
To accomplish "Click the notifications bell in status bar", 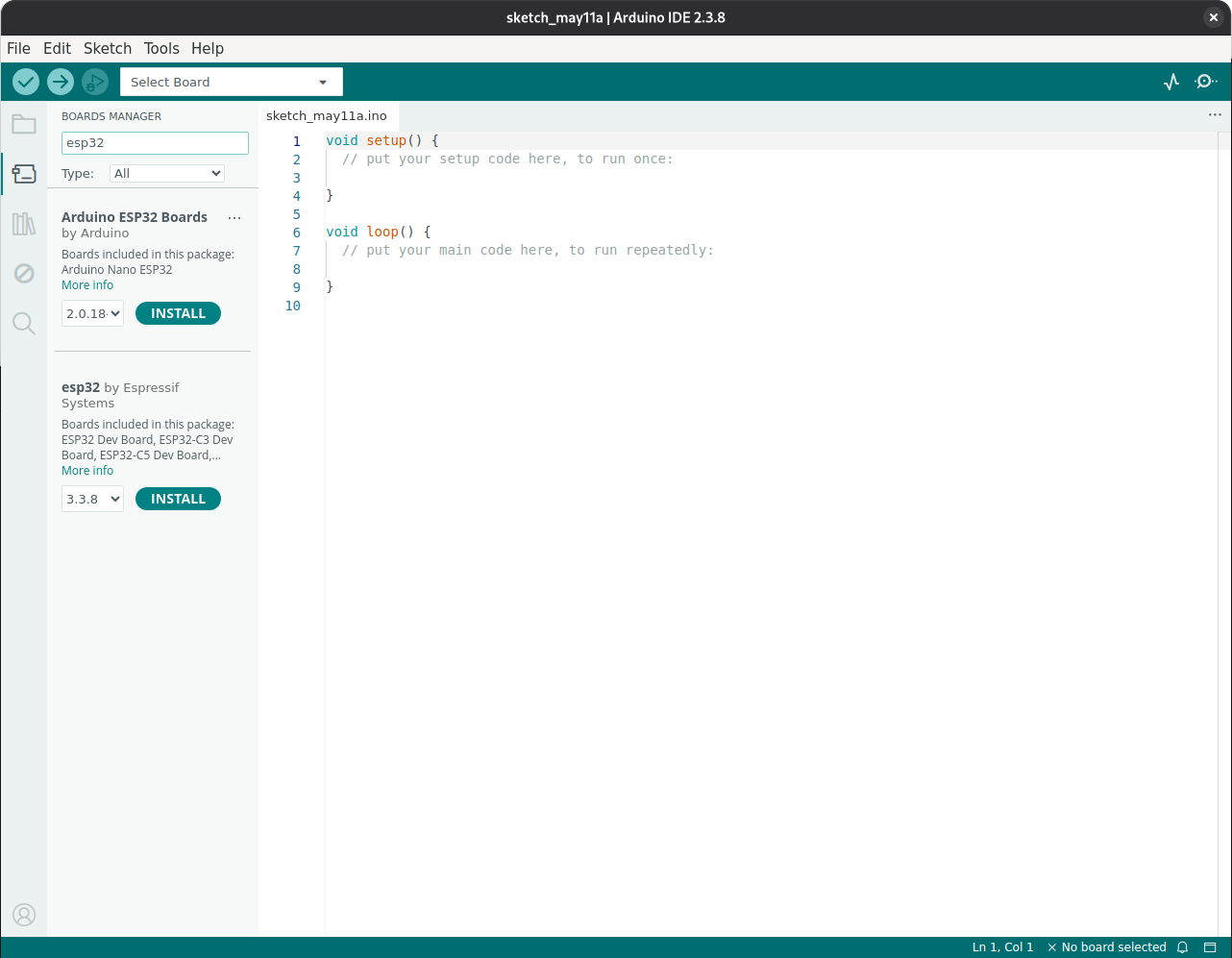I will (x=1183, y=947).
